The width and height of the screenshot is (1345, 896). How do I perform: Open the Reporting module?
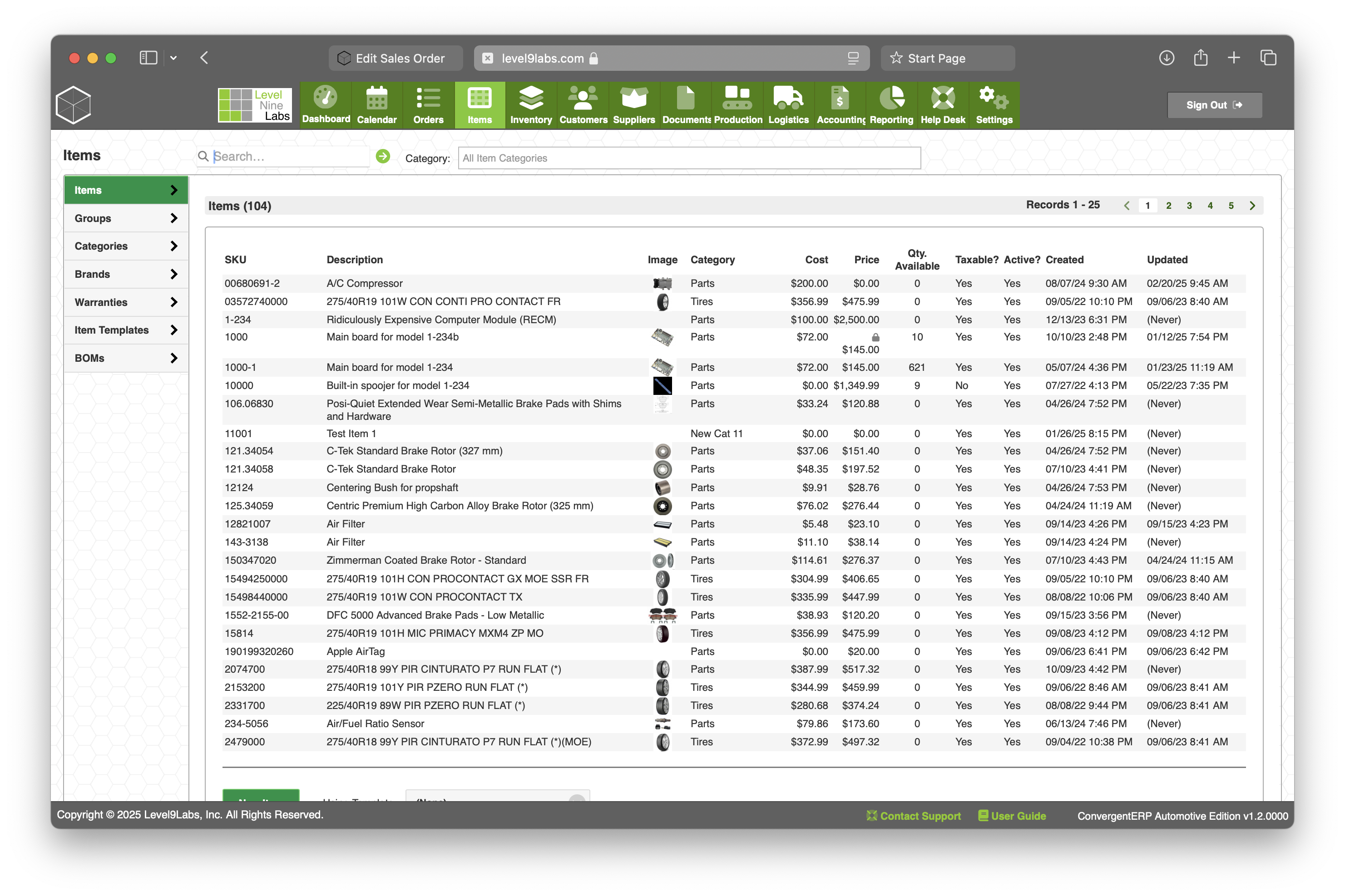click(891, 104)
